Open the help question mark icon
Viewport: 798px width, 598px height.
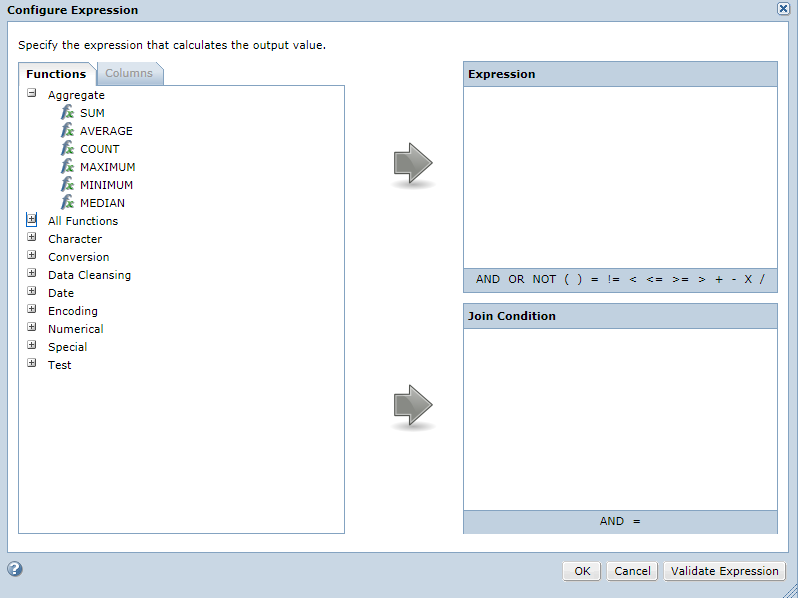point(15,568)
